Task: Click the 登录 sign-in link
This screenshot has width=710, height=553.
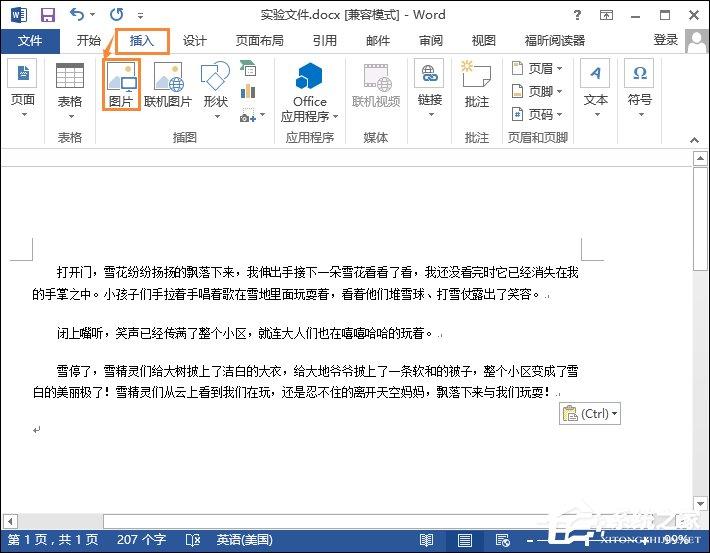Action: (665, 40)
